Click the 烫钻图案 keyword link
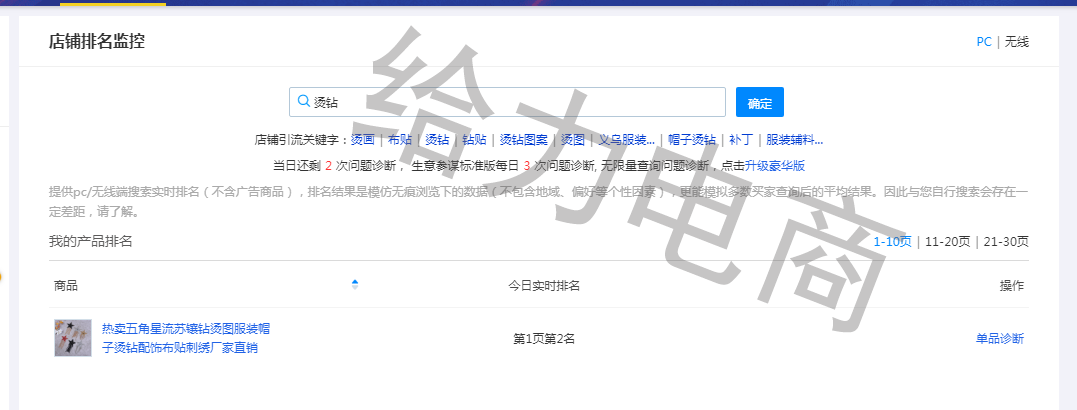 (523, 140)
